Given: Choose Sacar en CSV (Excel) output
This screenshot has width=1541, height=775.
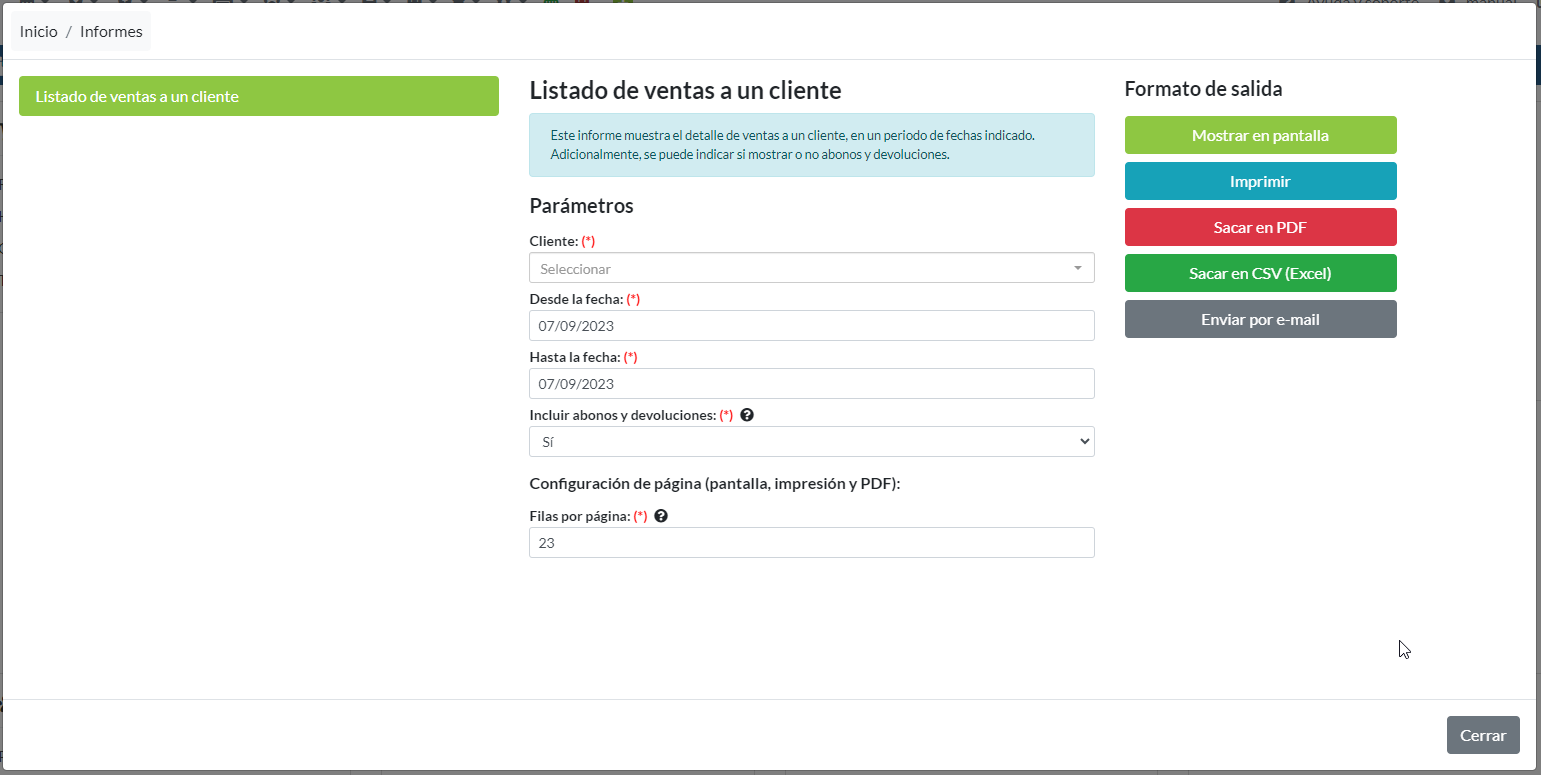Looking at the screenshot, I should (x=1260, y=273).
